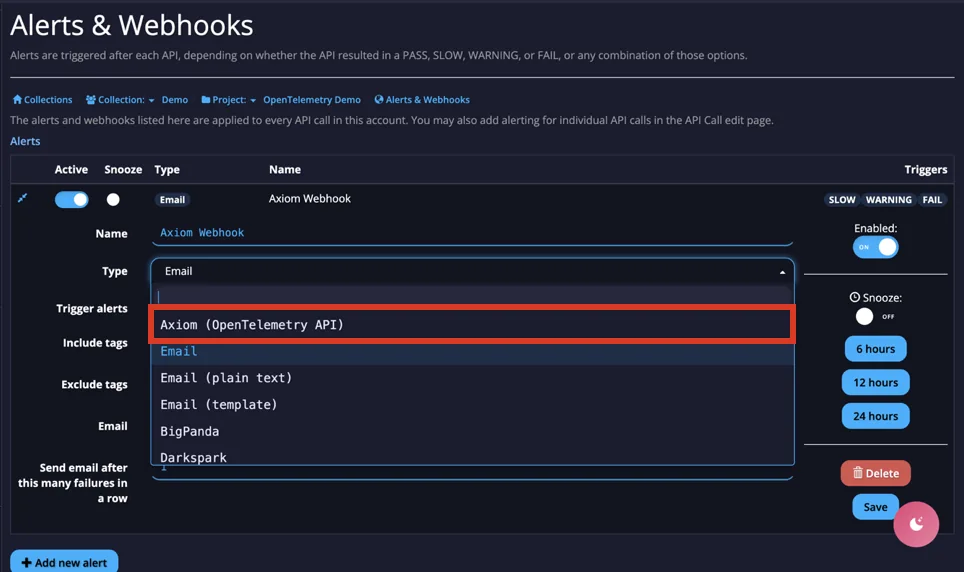This screenshot has height=572, width=964.
Task: Toggle the Active switch for Axiom Webhook
Action: point(71,199)
